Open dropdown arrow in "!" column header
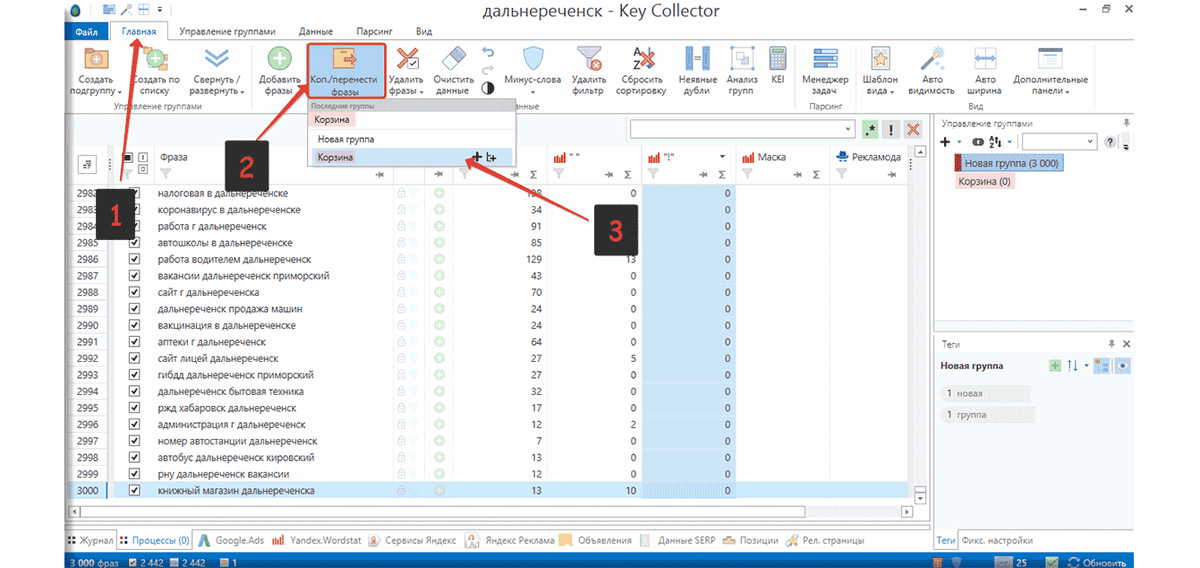The height and width of the screenshot is (568, 1200). (722, 157)
